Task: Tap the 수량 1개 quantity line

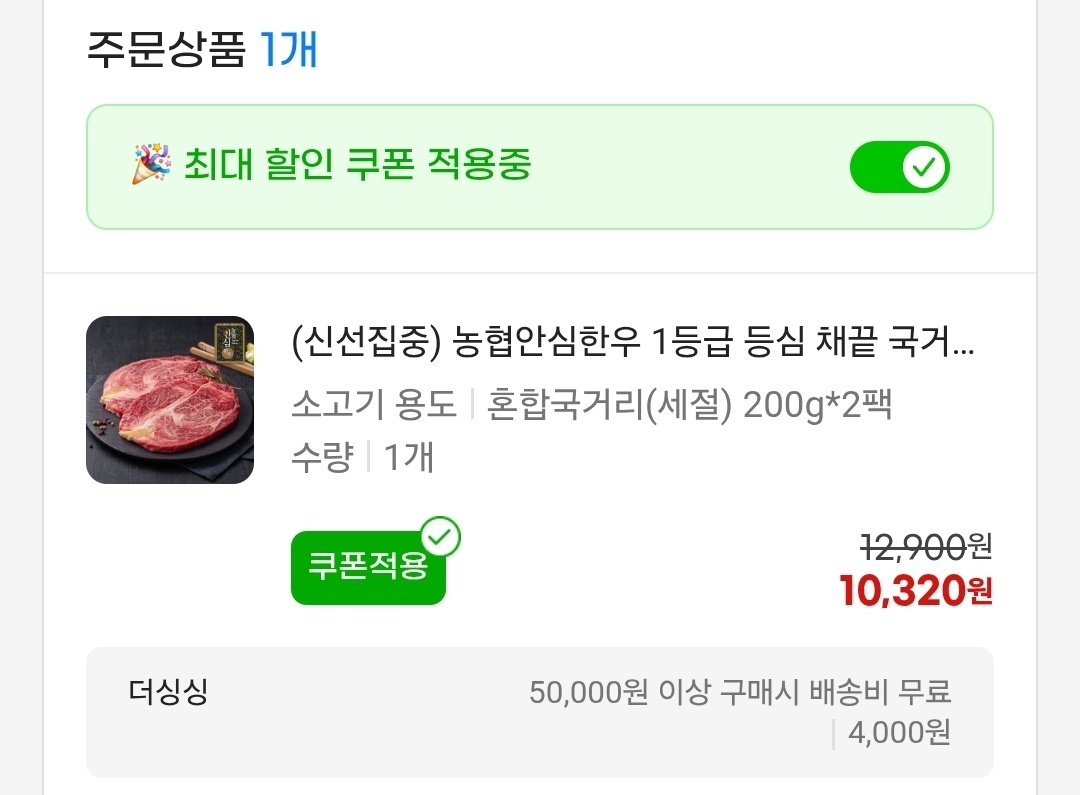Action: [362, 458]
